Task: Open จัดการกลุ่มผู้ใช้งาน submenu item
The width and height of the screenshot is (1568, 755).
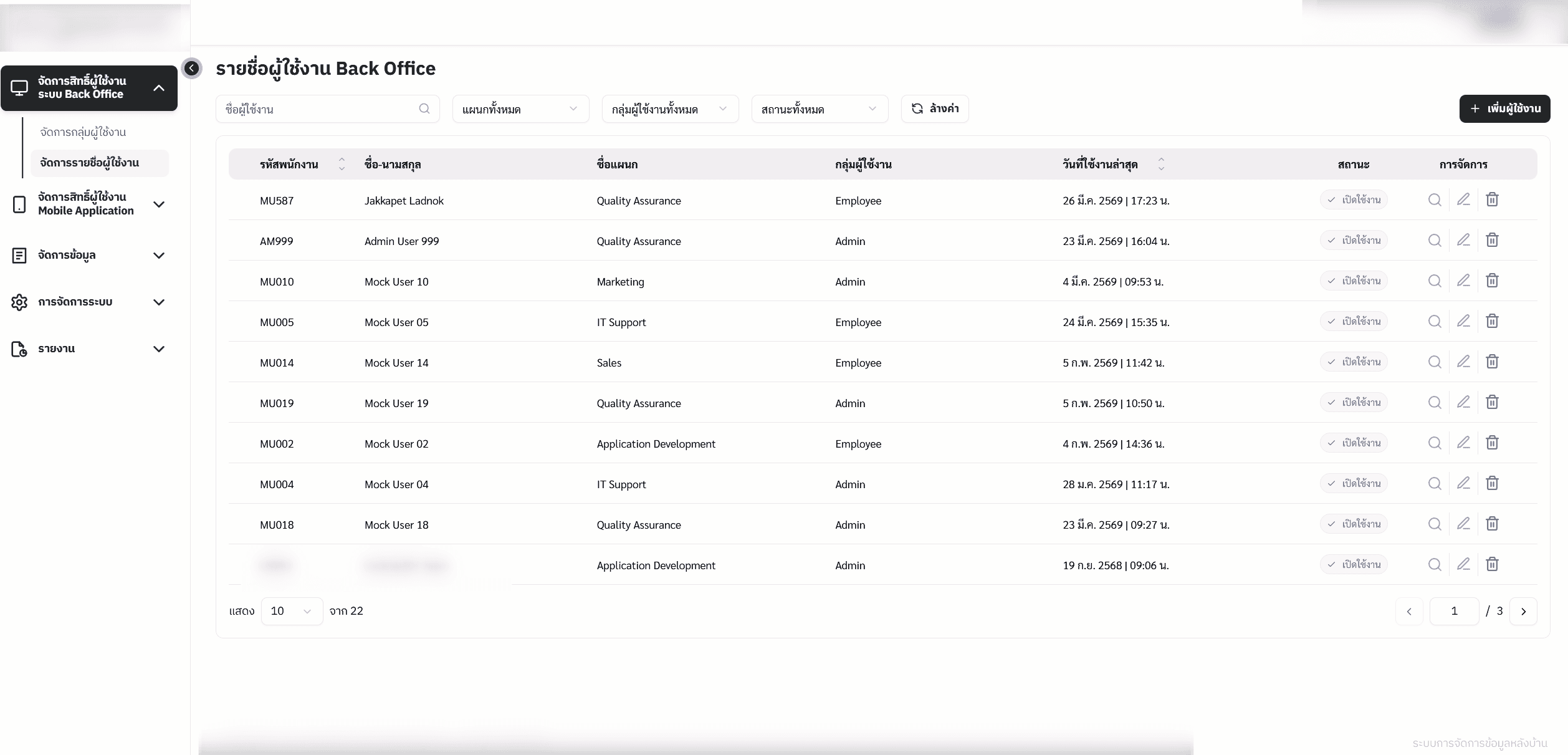Action: (x=83, y=132)
